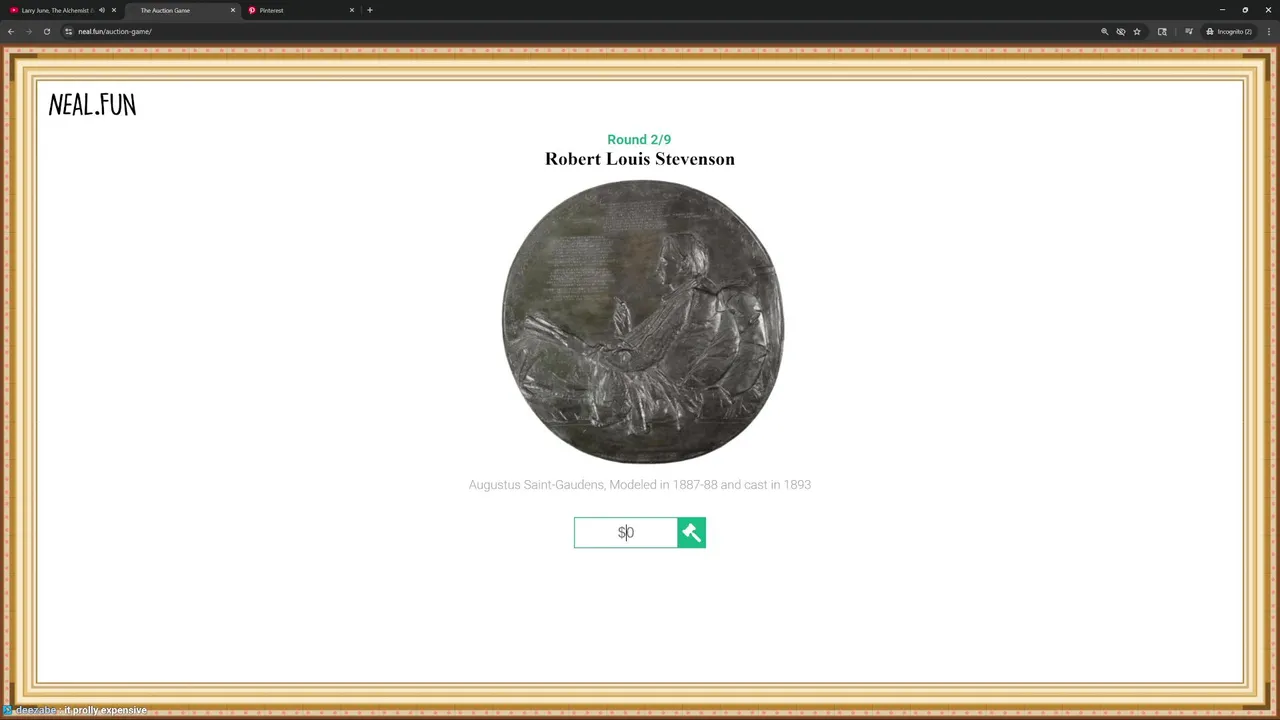Screen dimensions: 1280x720
Task: Open zoom magnifier in address bar
Action: (1105, 31)
